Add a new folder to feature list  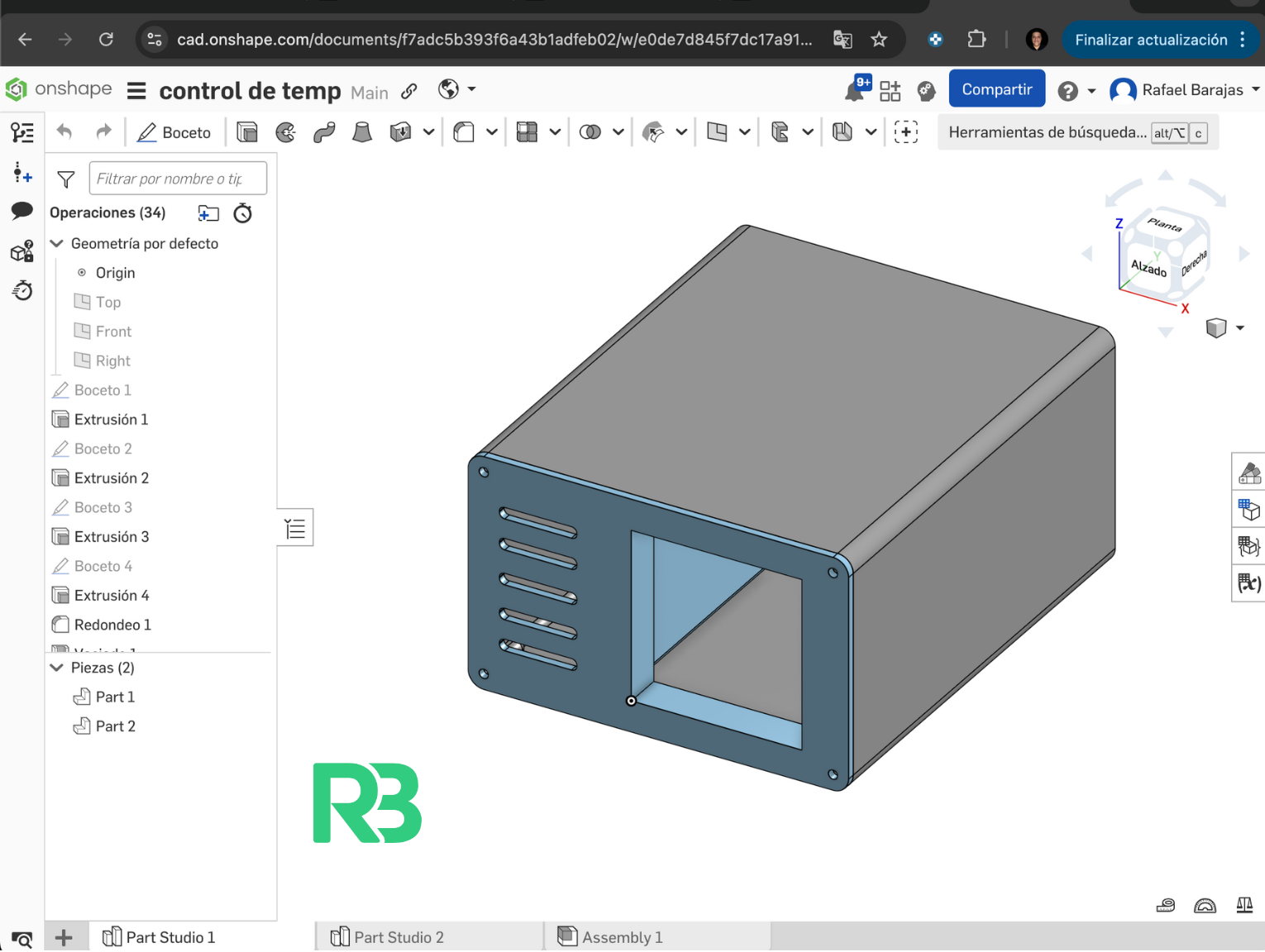pyautogui.click(x=208, y=213)
